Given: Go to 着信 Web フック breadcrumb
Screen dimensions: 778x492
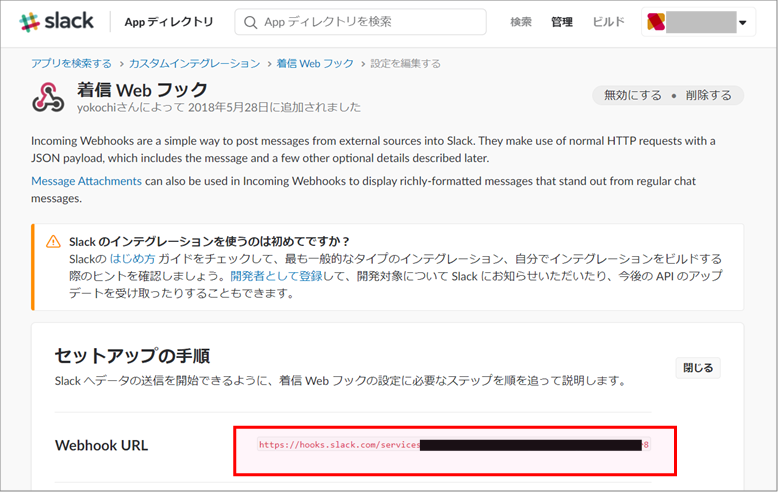Looking at the screenshot, I should click(x=315, y=63).
